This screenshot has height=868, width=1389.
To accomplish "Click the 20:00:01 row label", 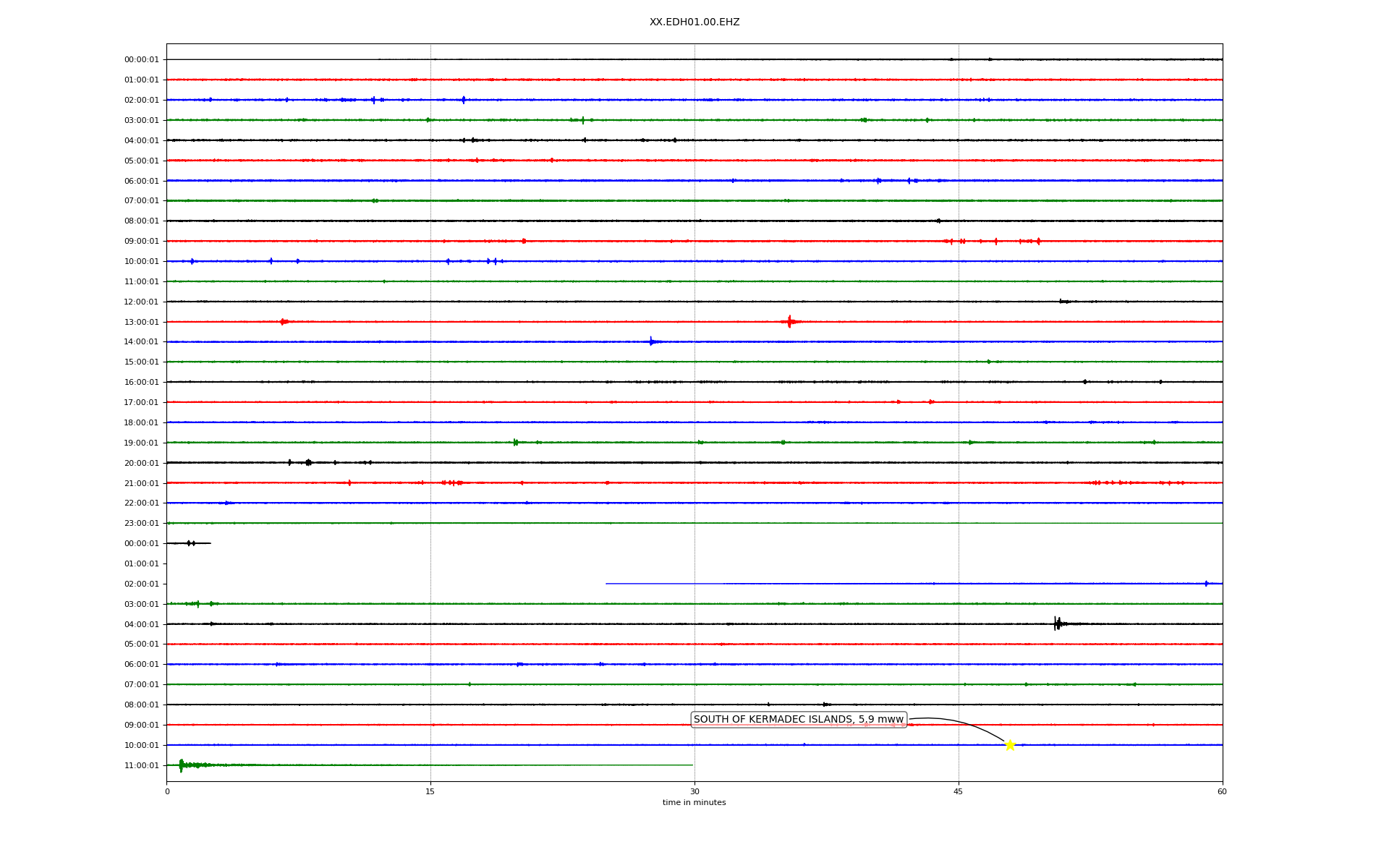I will click(141, 463).
